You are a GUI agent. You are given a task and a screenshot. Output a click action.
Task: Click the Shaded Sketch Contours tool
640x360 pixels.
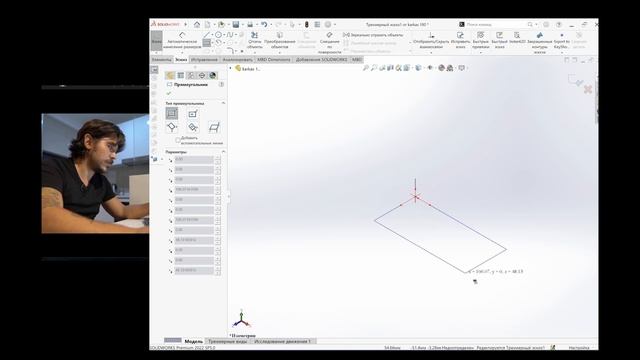pos(540,43)
